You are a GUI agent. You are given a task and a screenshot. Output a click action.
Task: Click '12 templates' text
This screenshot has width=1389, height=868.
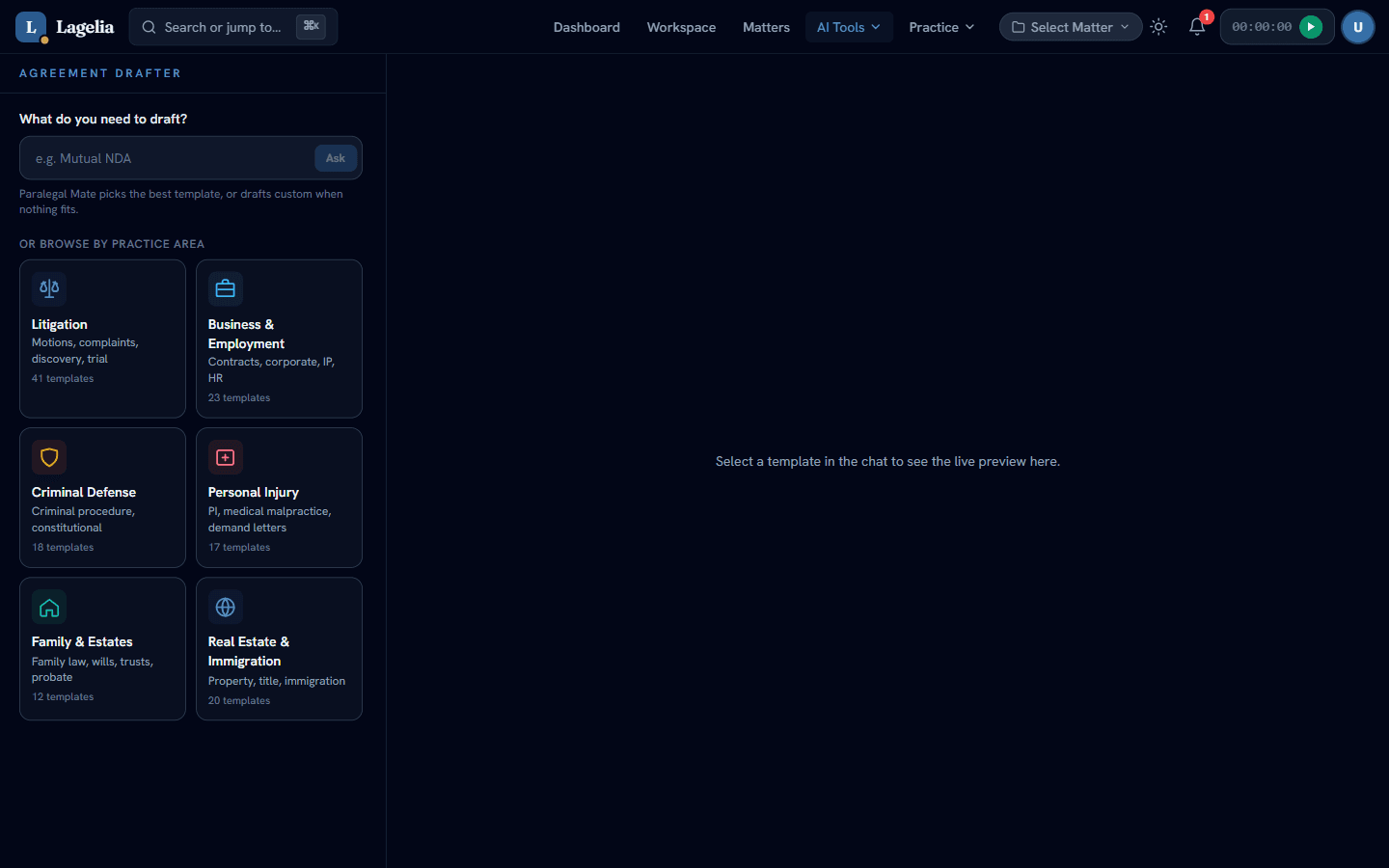tap(63, 697)
